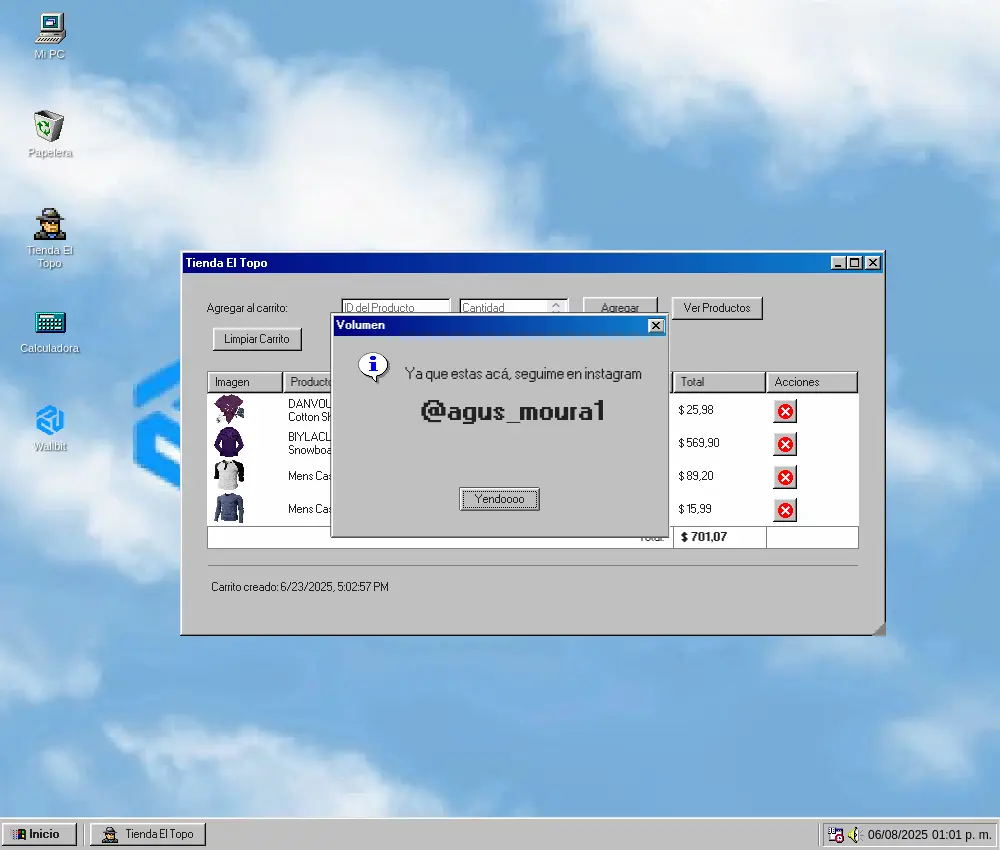Viewport: 1000px width, 850px height.
Task: Launch Tienda El Topo desktop shortcut
Action: [x=50, y=225]
